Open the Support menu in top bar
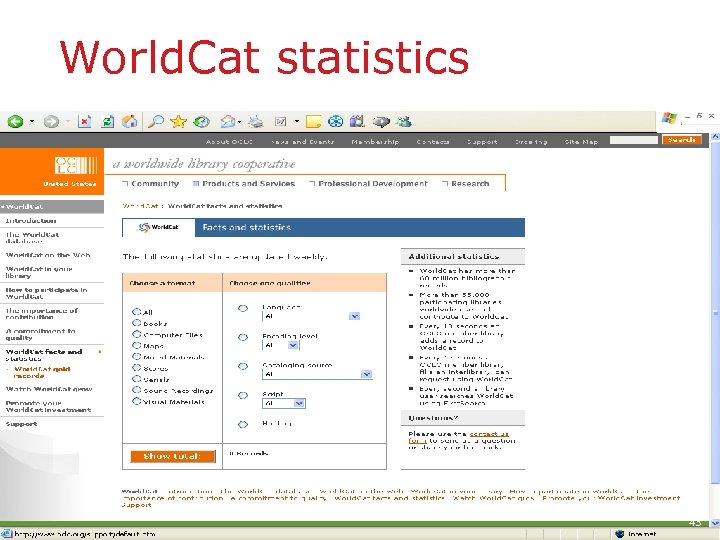 482,142
